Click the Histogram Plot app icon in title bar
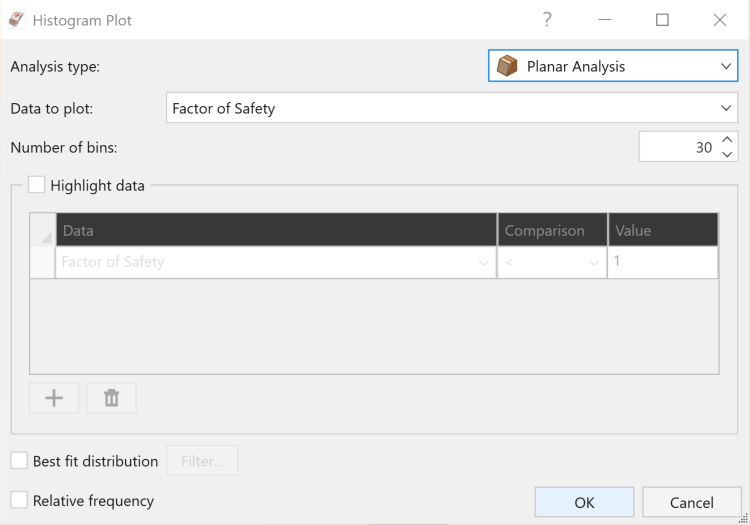This screenshot has width=750, height=525. pos(17,20)
